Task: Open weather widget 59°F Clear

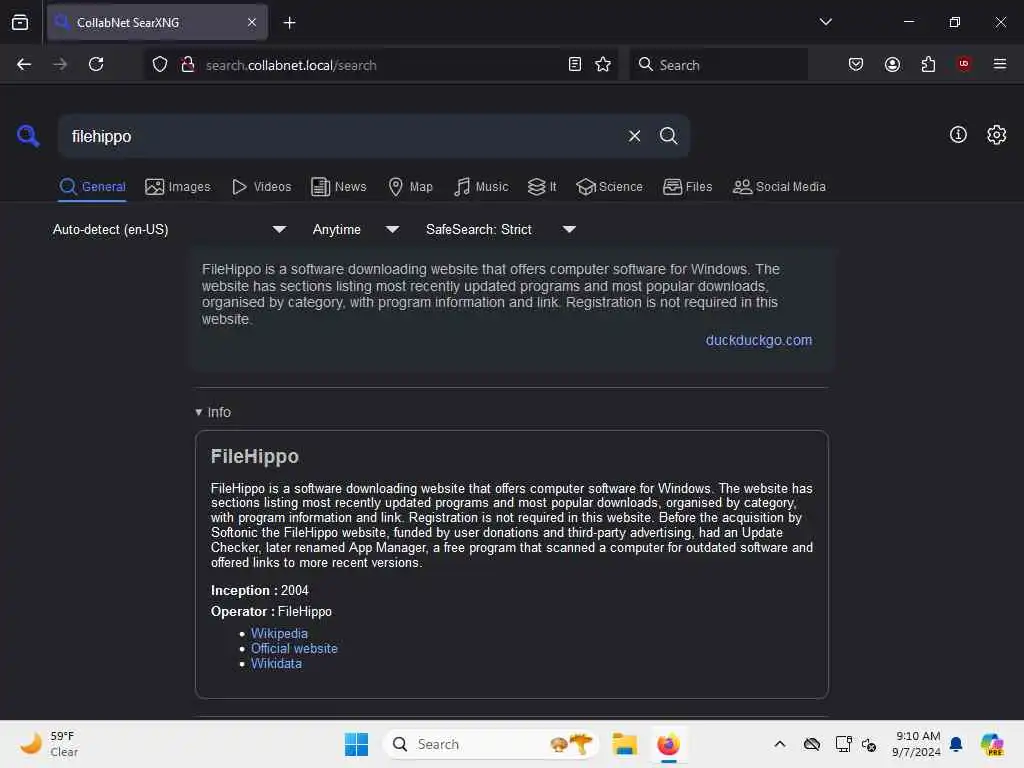Action: 49,744
